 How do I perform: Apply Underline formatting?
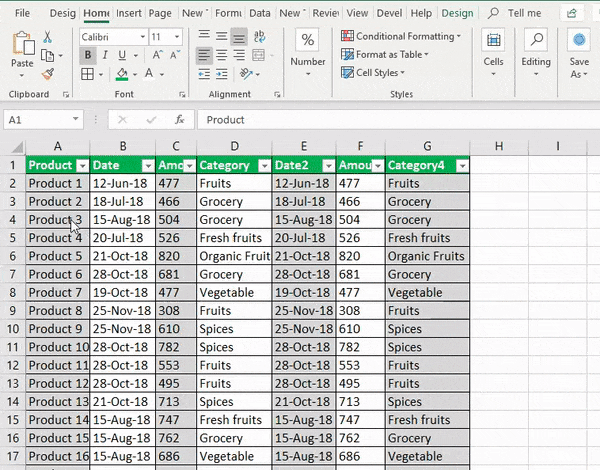pos(122,55)
